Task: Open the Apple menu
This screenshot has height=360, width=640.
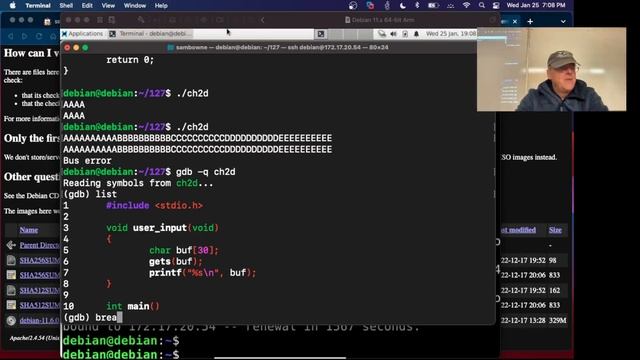Action: coord(13,5)
